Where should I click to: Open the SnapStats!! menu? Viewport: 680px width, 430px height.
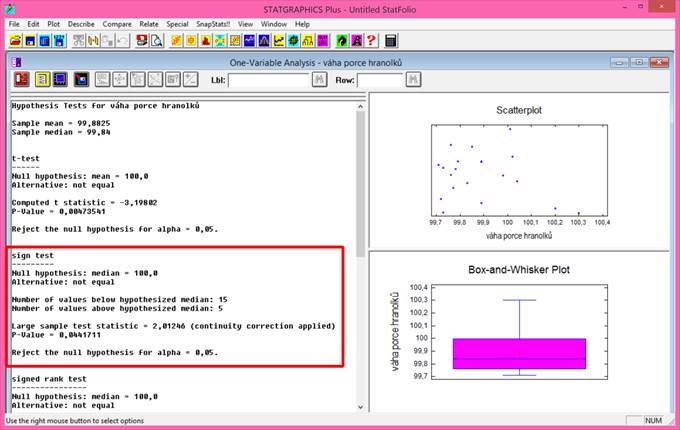pyautogui.click(x=213, y=24)
